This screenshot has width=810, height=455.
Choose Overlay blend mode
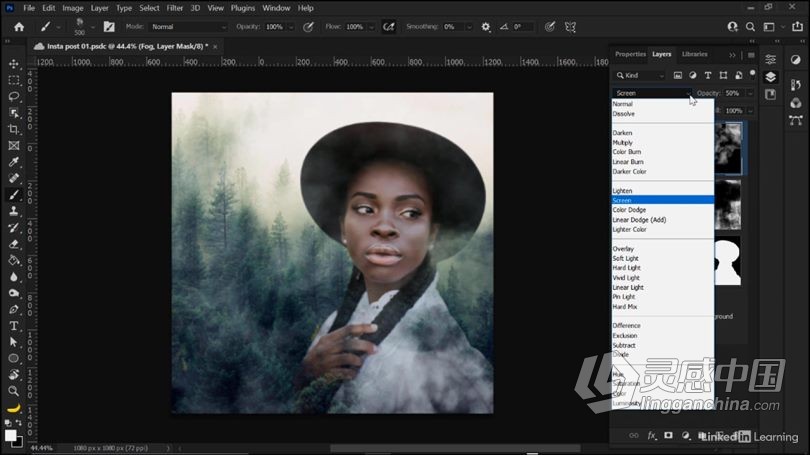[623, 249]
